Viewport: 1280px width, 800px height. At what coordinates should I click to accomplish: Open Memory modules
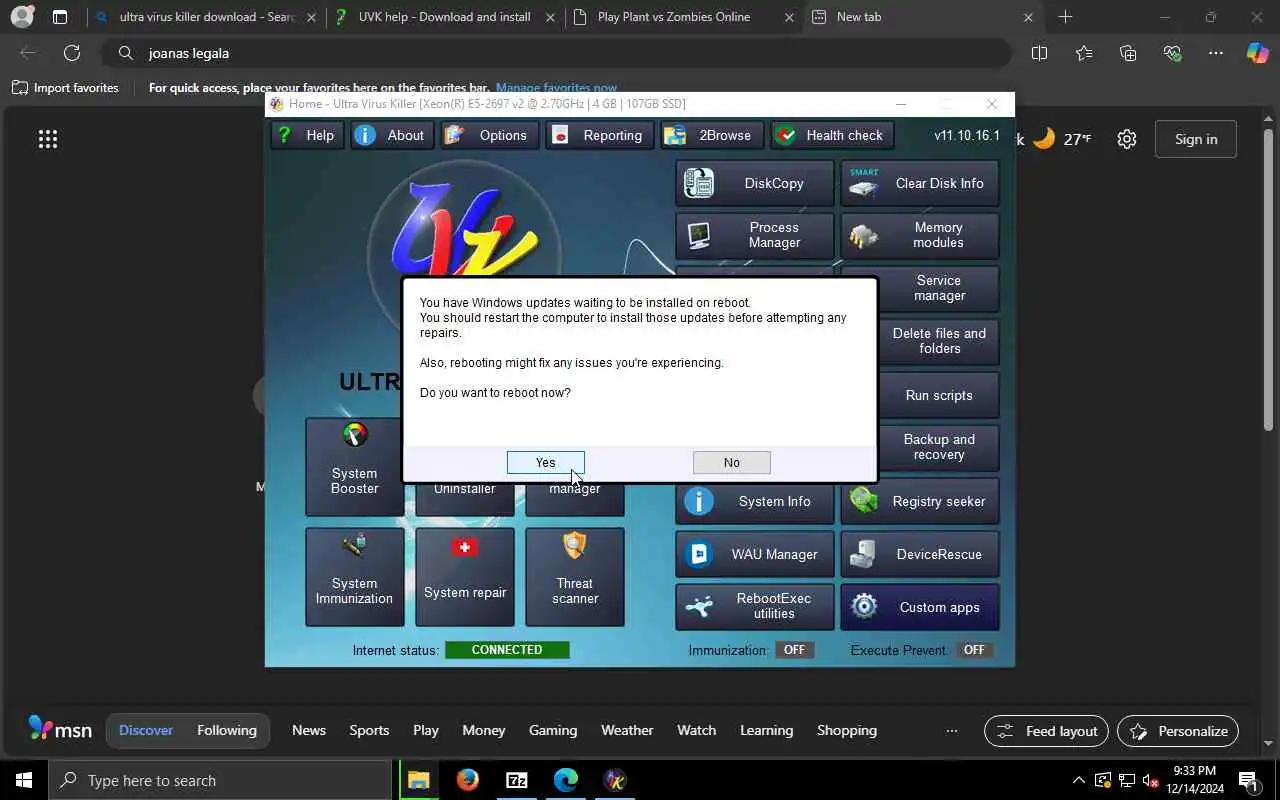(919, 235)
